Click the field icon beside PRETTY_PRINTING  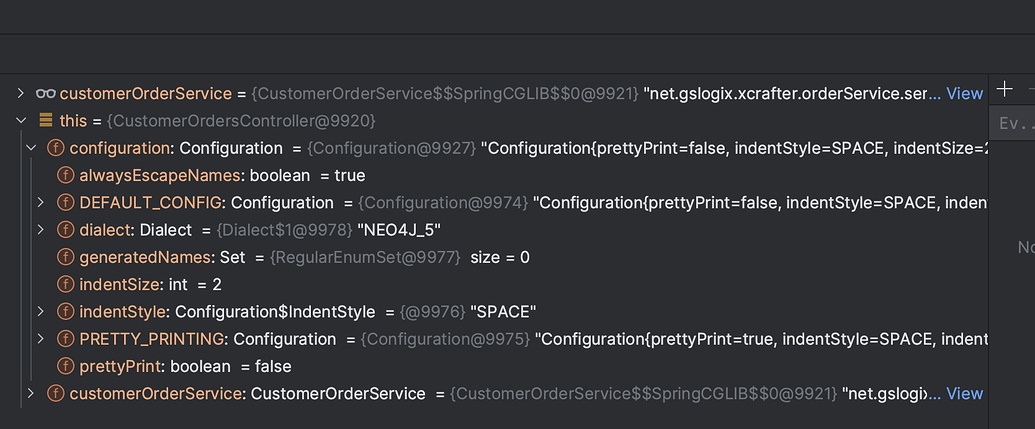click(66, 339)
